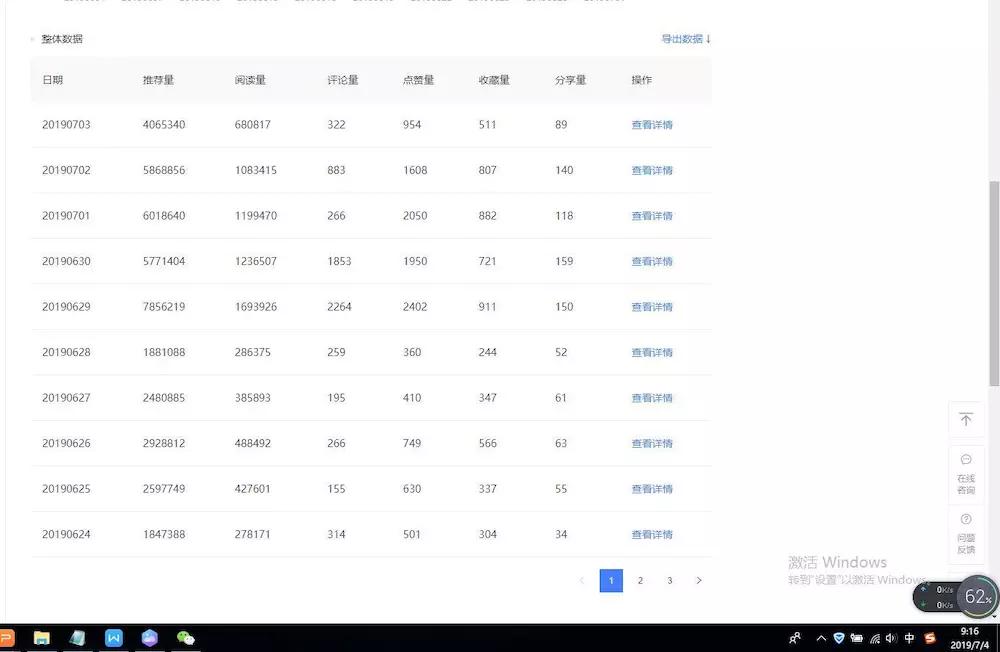Click the page vertical scrollbar thumb
This screenshot has height=652, width=1000.
pyautogui.click(x=994, y=283)
